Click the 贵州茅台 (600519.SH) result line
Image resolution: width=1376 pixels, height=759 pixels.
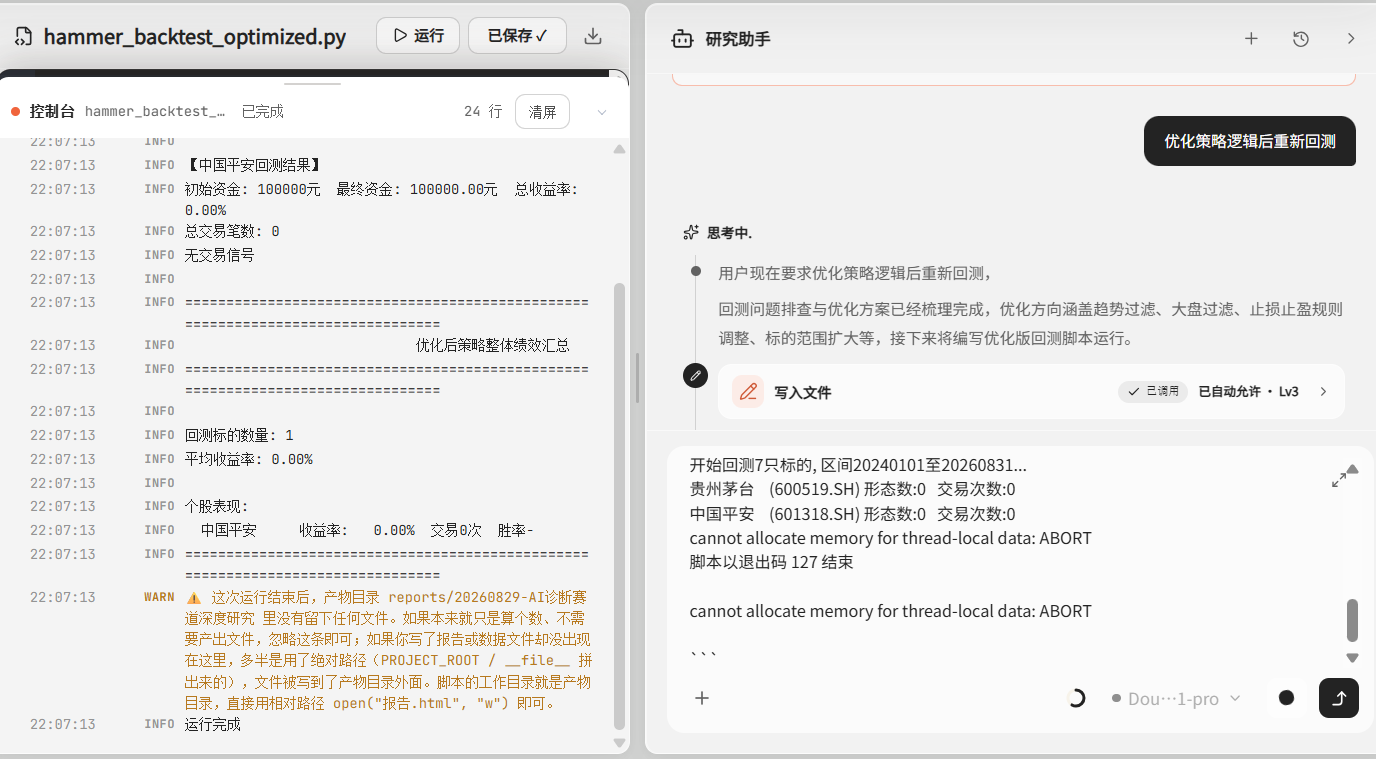[x=852, y=489]
